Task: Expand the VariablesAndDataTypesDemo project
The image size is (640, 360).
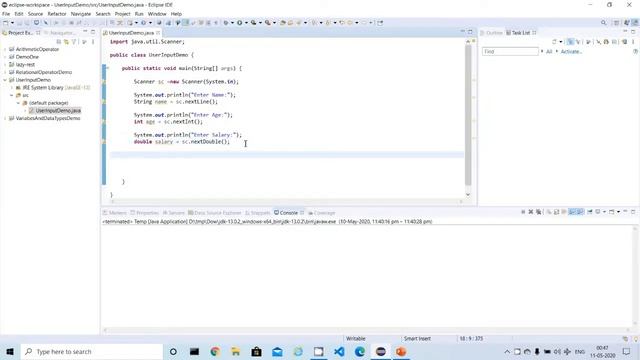Action: tap(5, 118)
